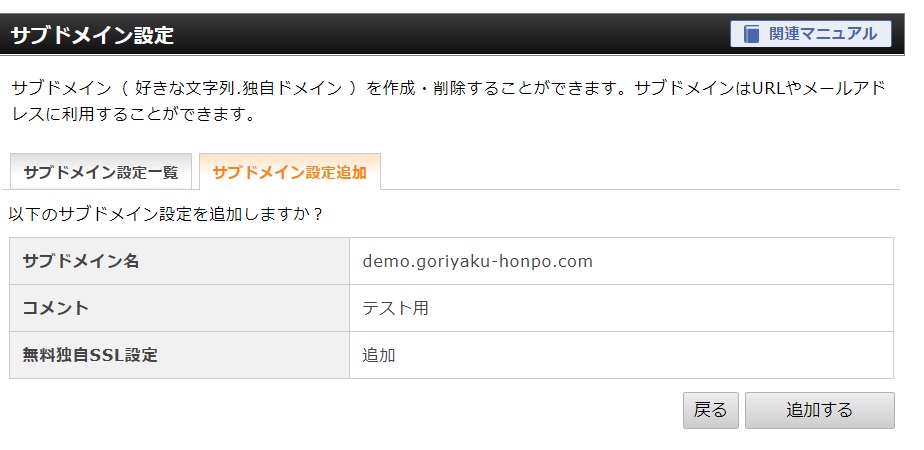Switch to the サブドメイン設定一覧 tab
The height and width of the screenshot is (450, 924).
tap(101, 172)
